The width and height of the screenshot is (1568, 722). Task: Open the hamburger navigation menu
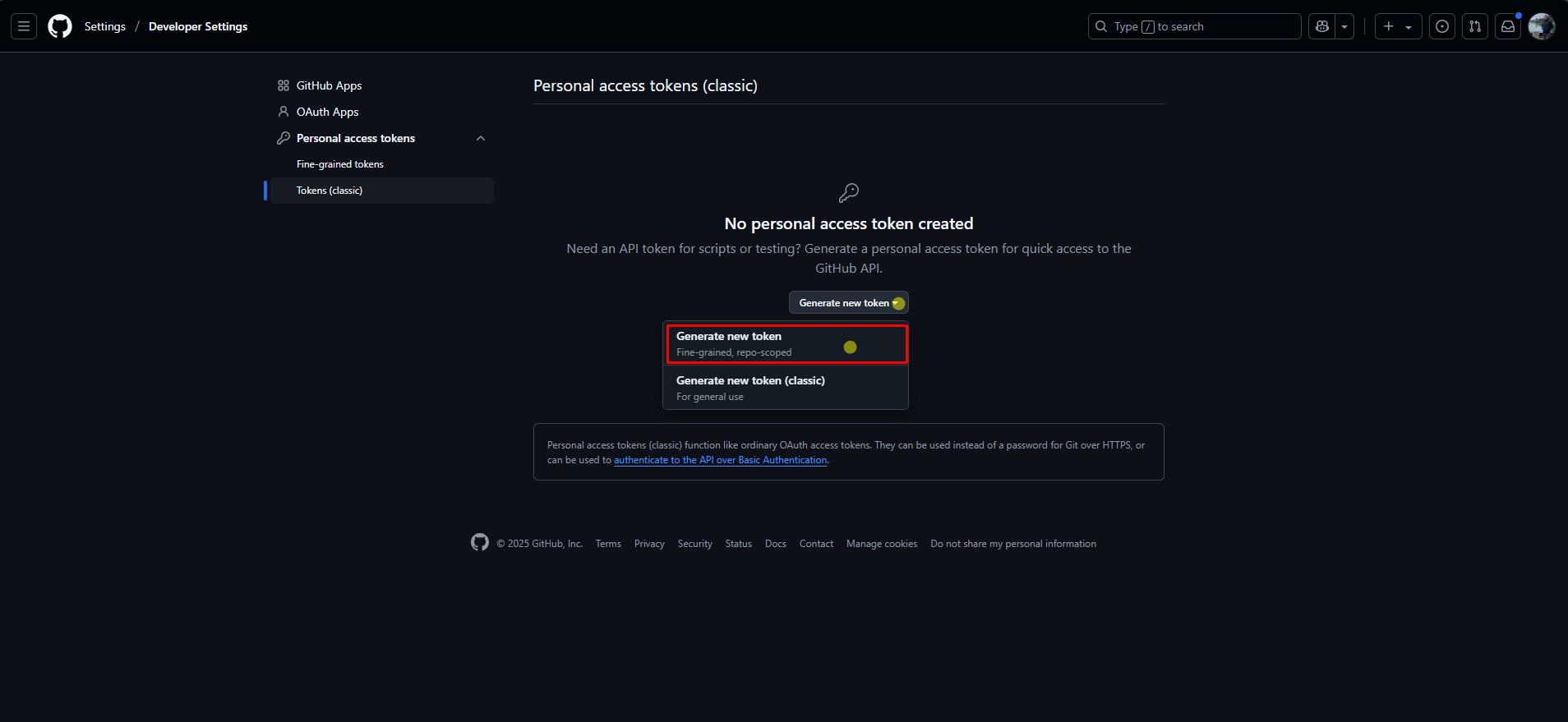[x=24, y=26]
